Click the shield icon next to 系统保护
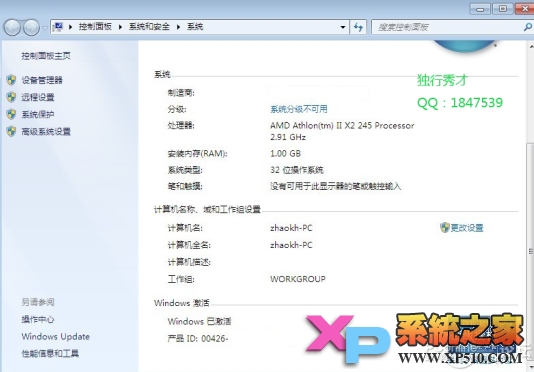The width and height of the screenshot is (534, 372). (x=11, y=114)
